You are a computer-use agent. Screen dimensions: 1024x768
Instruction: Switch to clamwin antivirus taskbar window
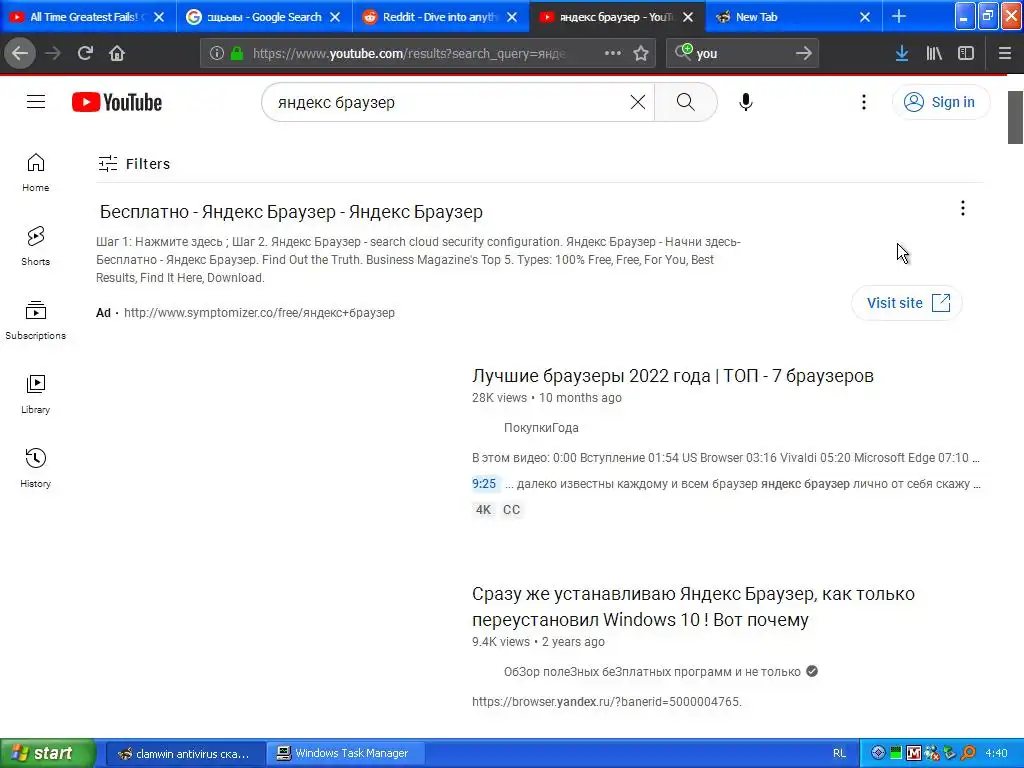coord(184,754)
